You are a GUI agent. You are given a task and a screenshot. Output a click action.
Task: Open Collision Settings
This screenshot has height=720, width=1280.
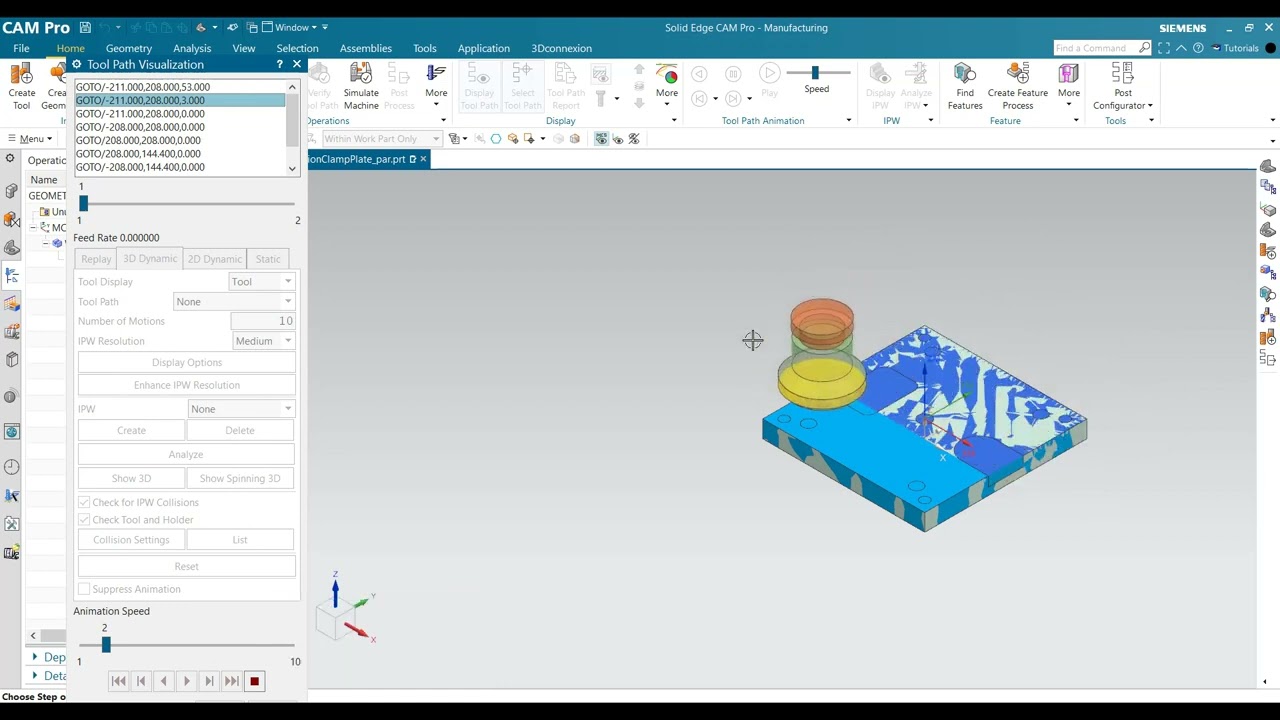click(131, 540)
